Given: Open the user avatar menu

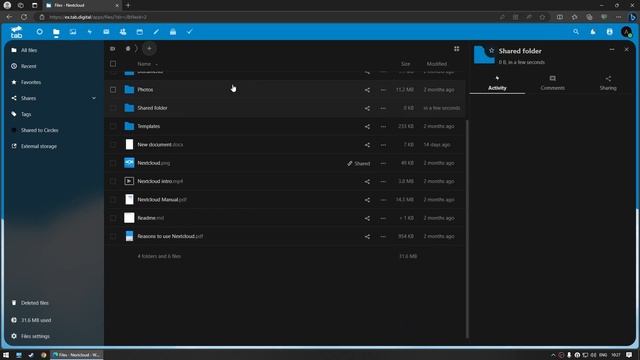Looking at the screenshot, I should 626,31.
